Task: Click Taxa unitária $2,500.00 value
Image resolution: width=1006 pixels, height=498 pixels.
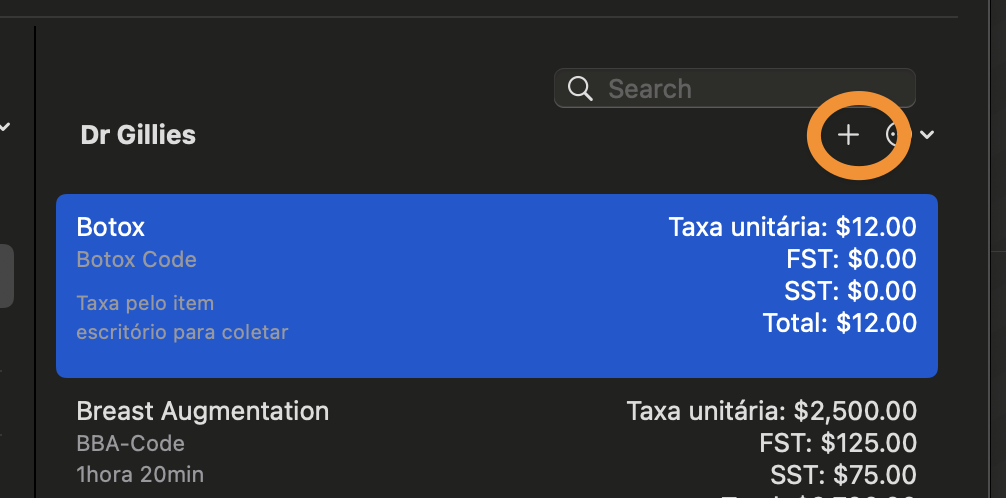Action: pos(771,411)
